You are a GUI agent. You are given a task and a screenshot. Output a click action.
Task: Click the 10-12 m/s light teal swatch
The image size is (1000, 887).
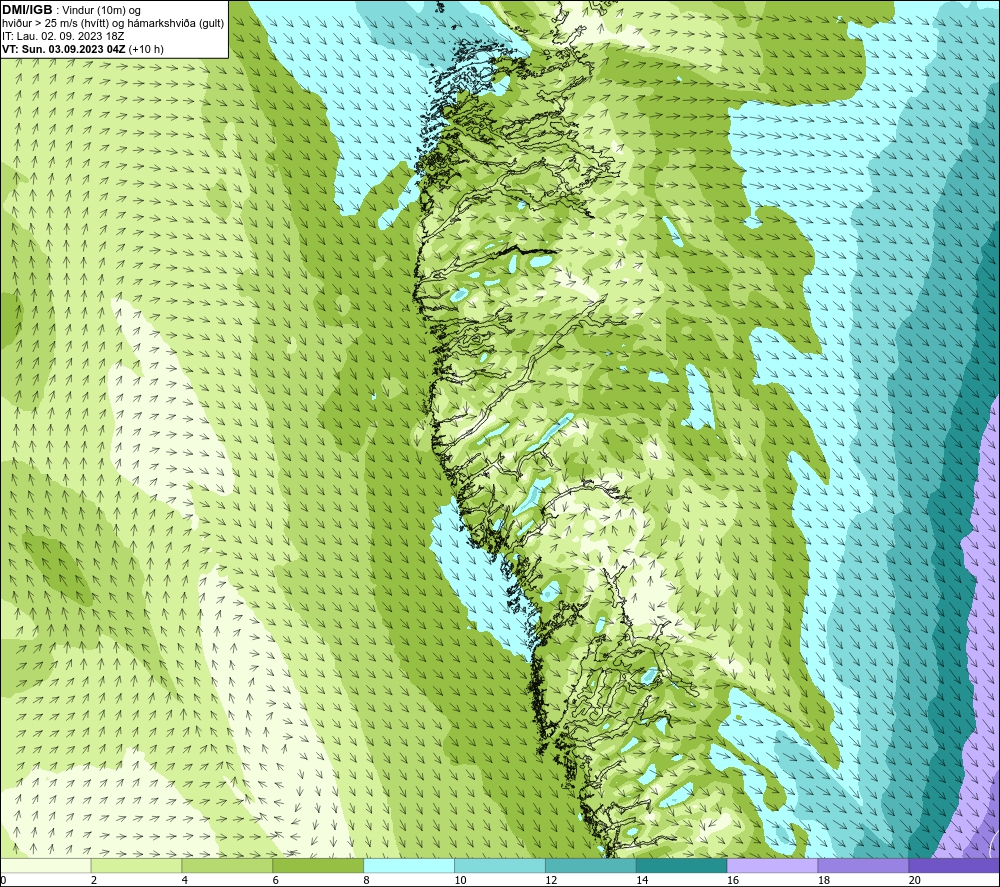pyautogui.click(x=500, y=866)
